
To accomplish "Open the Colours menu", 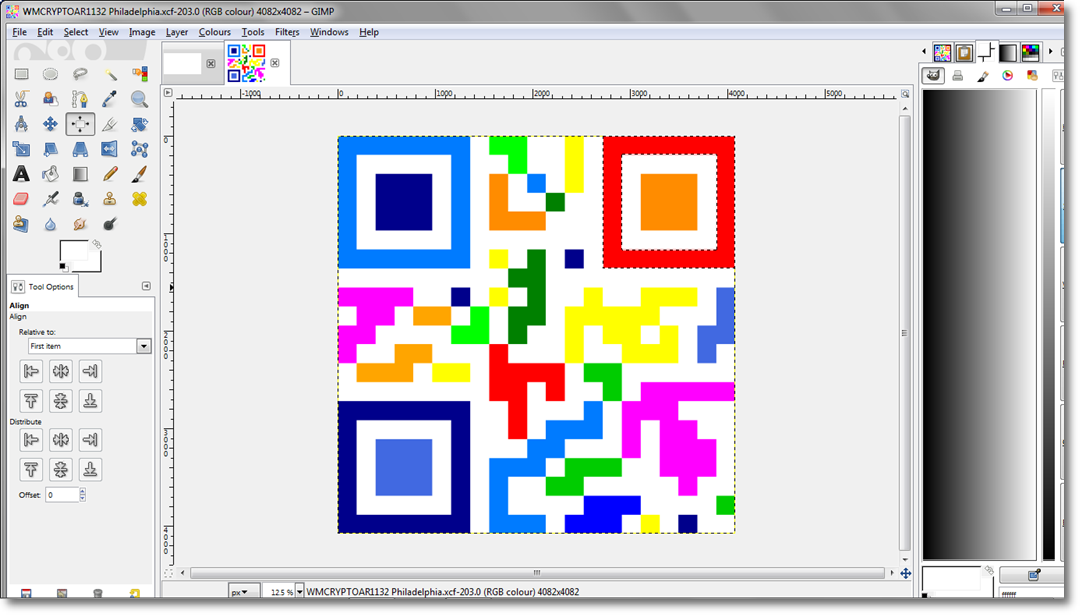I will 214,32.
